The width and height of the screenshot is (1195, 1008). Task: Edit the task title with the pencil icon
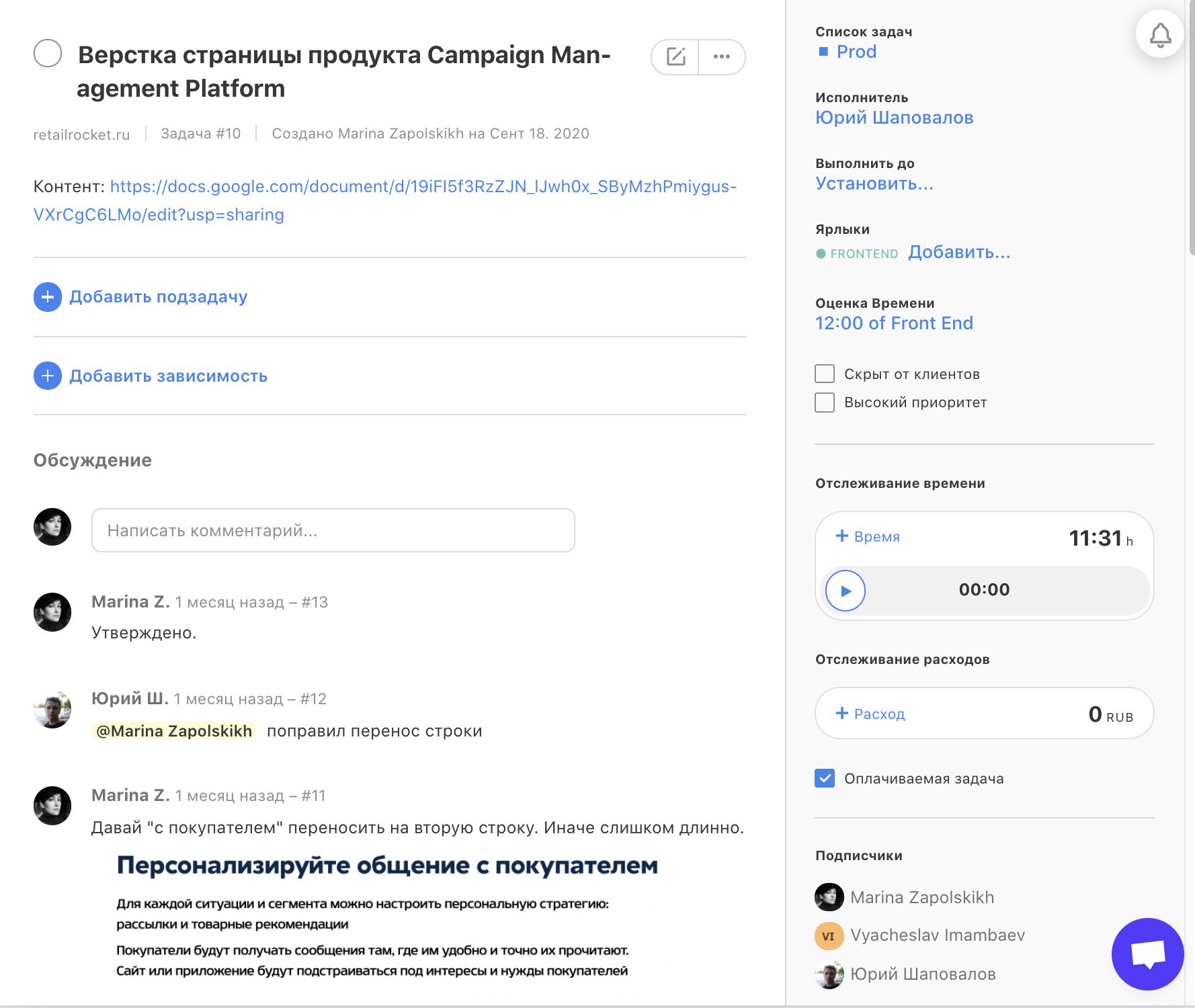click(677, 56)
